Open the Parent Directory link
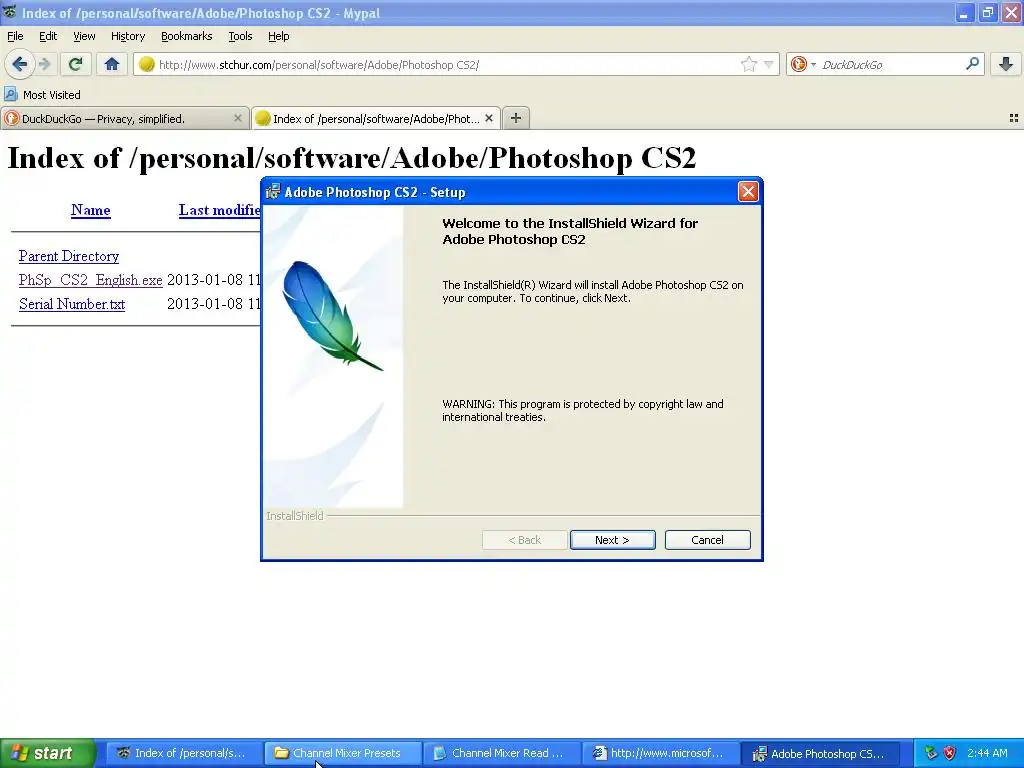Screen dimensions: 1024x768 pyautogui.click(x=69, y=256)
